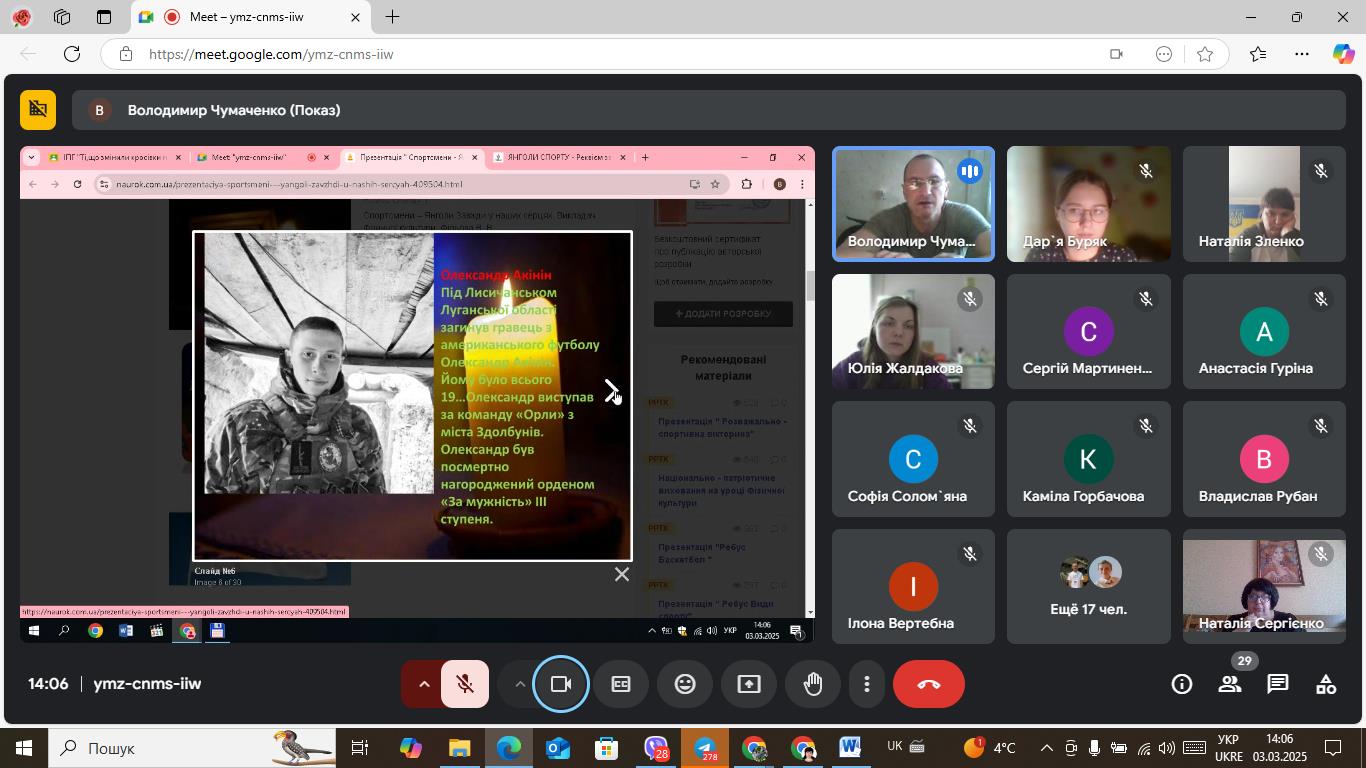
Task: Click meeting code ymz-cnms-iiw at bottom left
Action: pos(147,684)
